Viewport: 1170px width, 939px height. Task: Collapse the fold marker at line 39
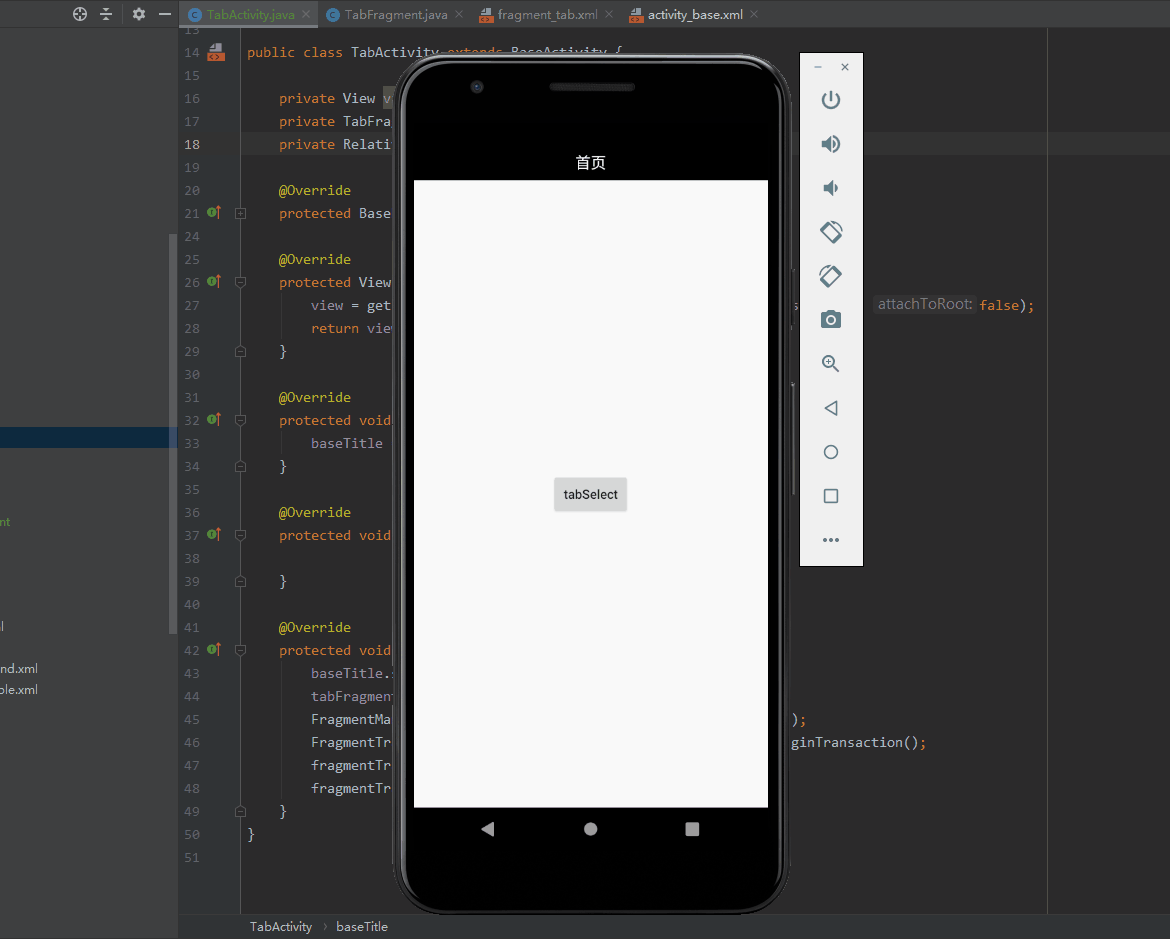240,581
